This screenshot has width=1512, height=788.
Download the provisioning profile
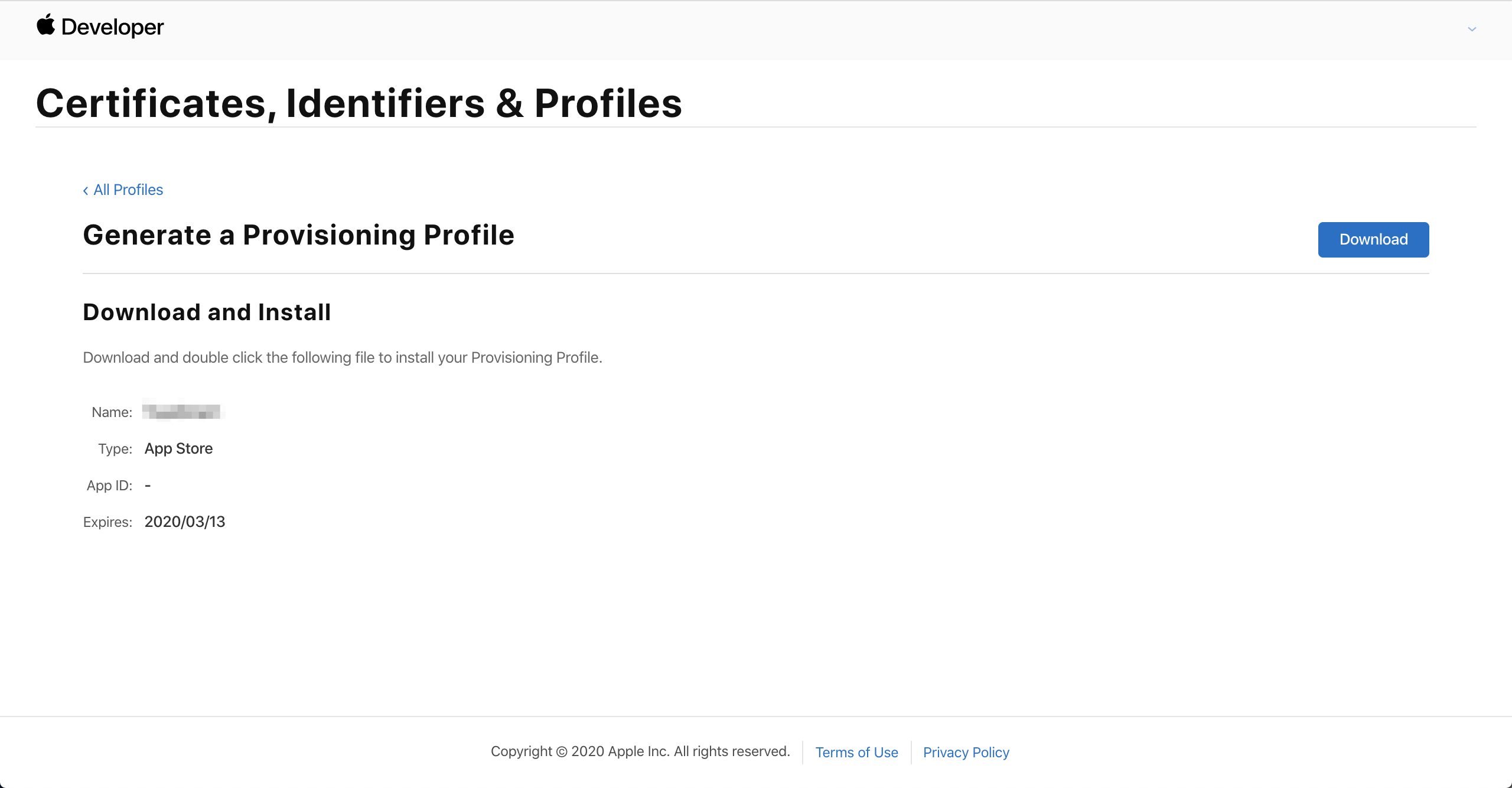point(1373,239)
